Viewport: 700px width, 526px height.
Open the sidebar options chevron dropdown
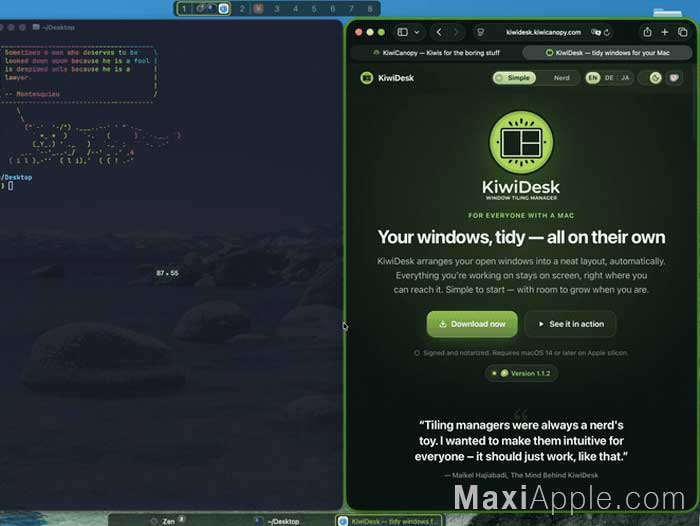click(417, 32)
